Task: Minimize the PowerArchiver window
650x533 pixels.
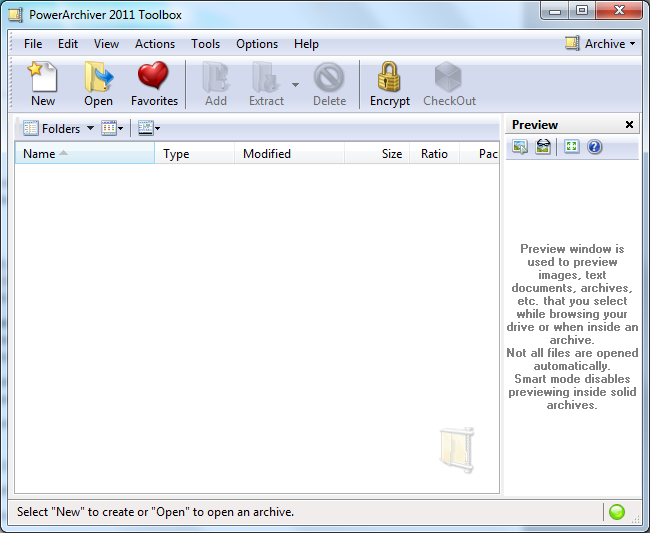Action: [555, 11]
